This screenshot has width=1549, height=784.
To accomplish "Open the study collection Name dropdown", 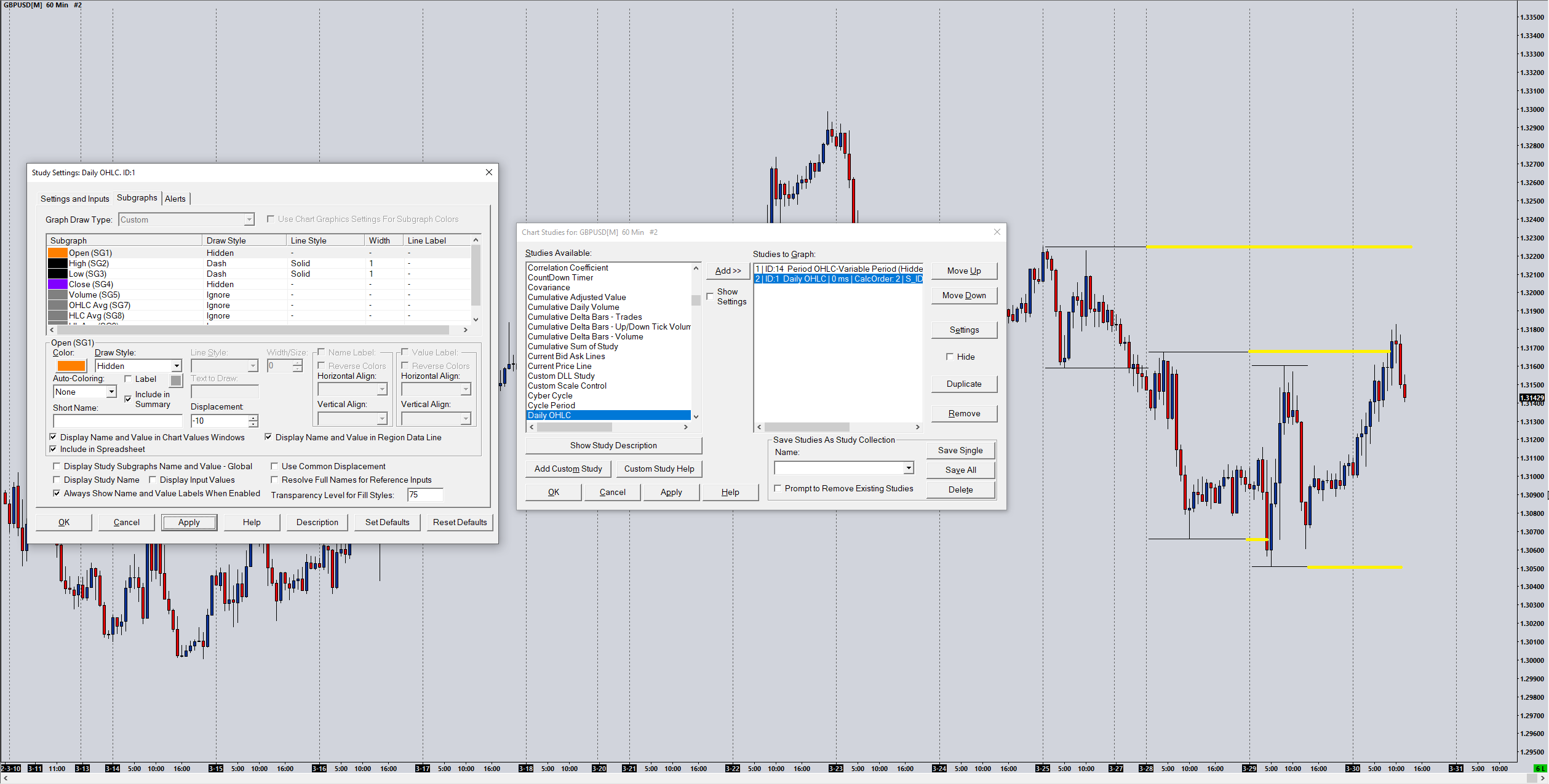I will point(908,468).
